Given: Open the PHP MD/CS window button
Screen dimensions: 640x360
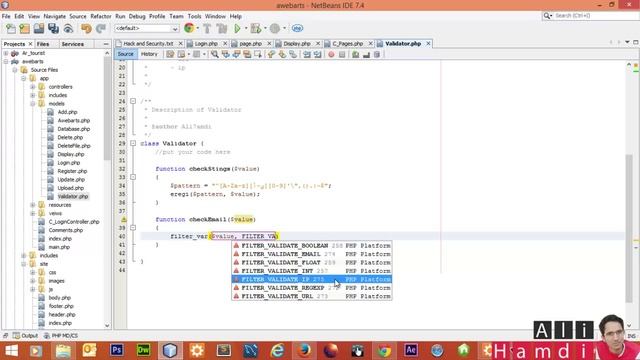Looking at the screenshot, I should (x=60, y=336).
